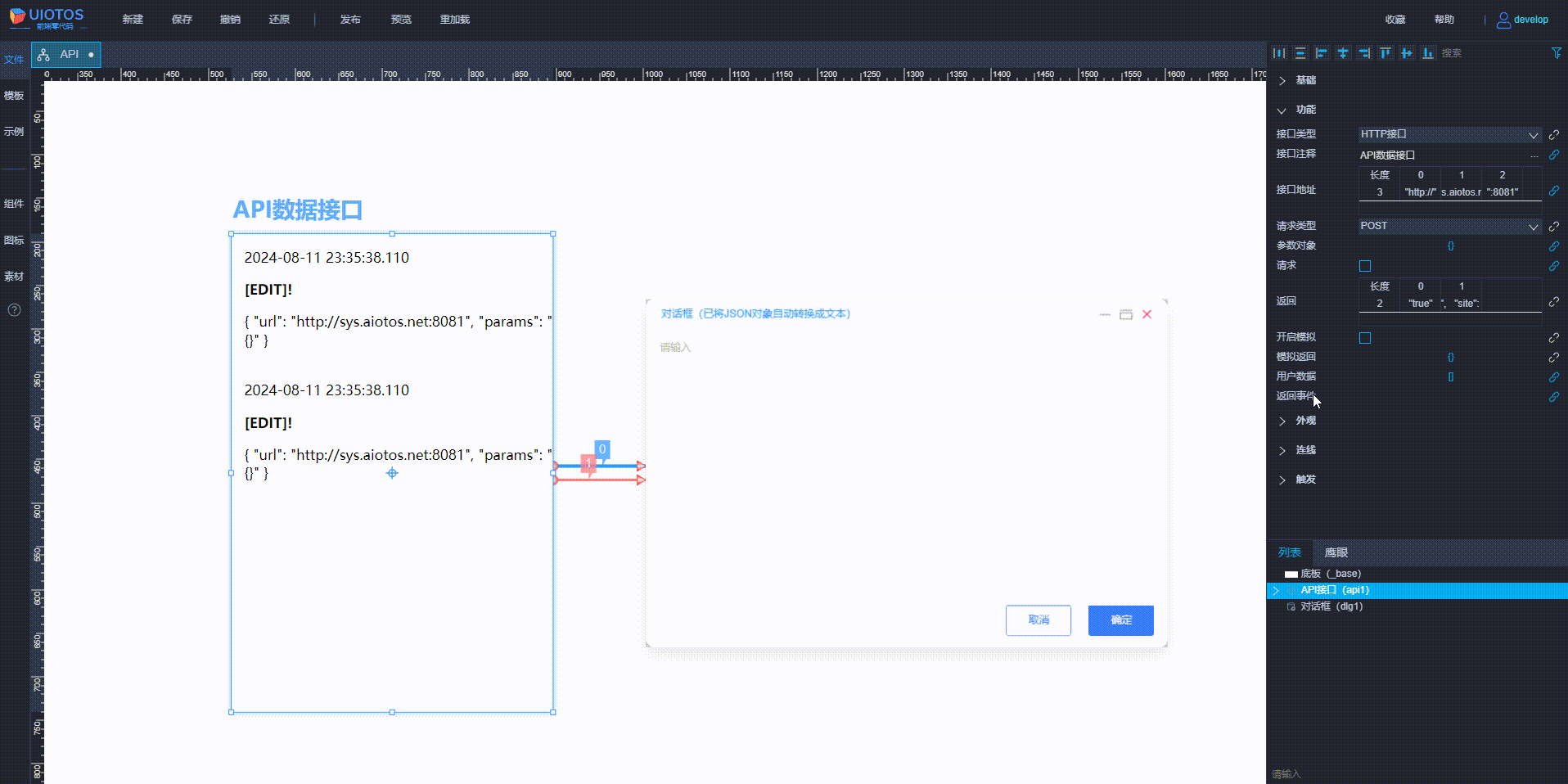Click the 新建 menu item
Image resolution: width=1568 pixels, height=784 pixels.
click(133, 20)
